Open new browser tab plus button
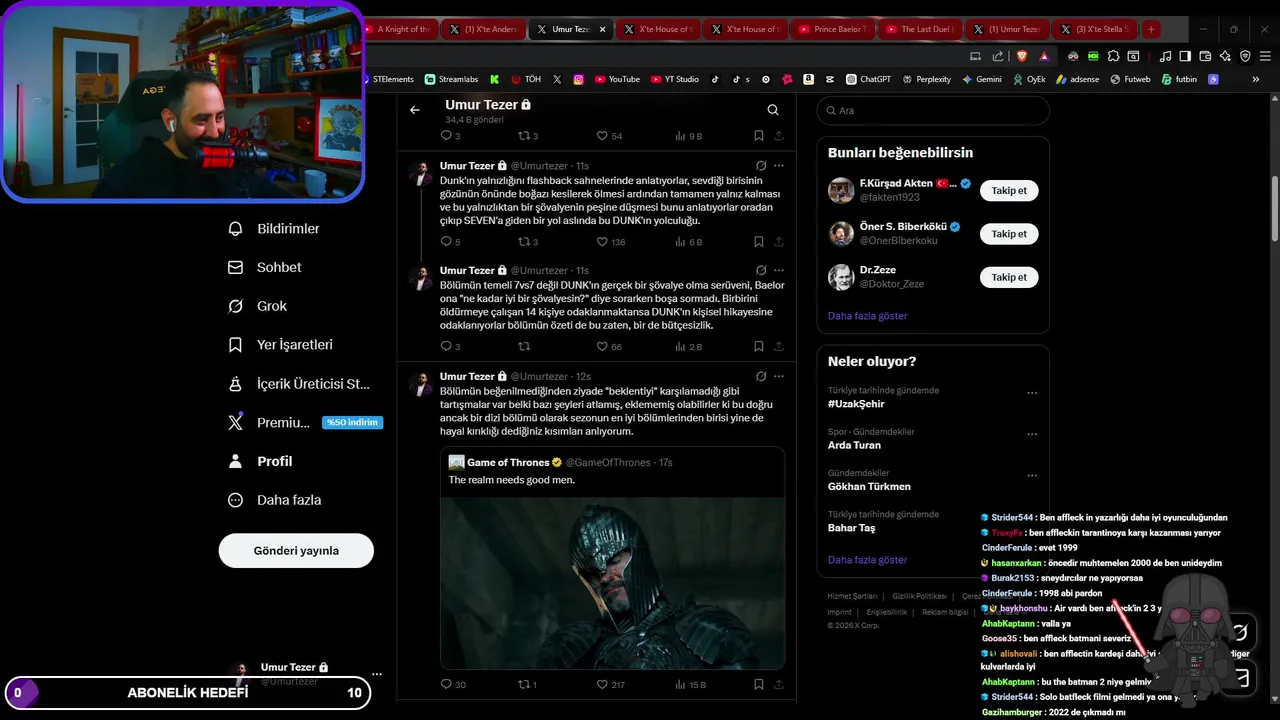 point(1151,29)
